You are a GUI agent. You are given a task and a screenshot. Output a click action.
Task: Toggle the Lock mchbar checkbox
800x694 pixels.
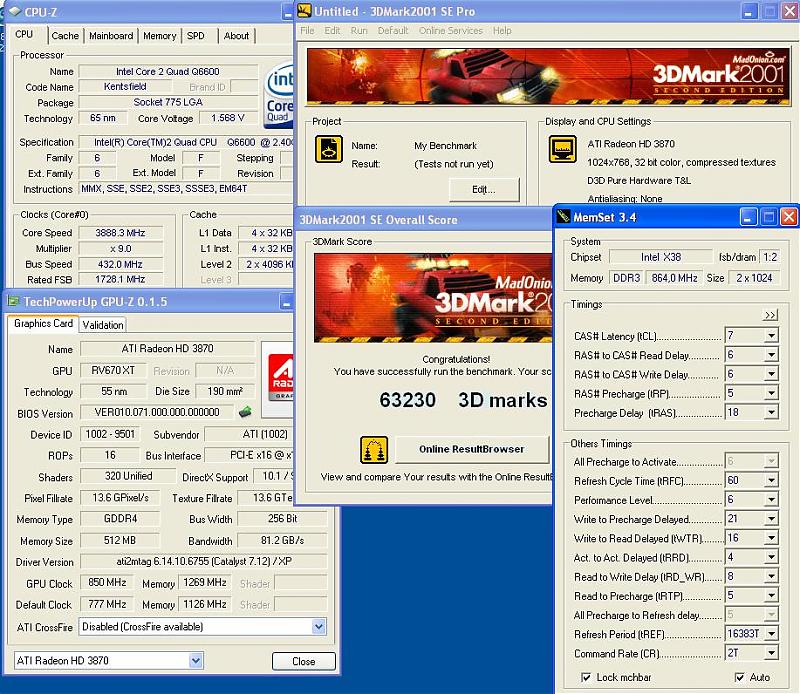[x=586, y=678]
